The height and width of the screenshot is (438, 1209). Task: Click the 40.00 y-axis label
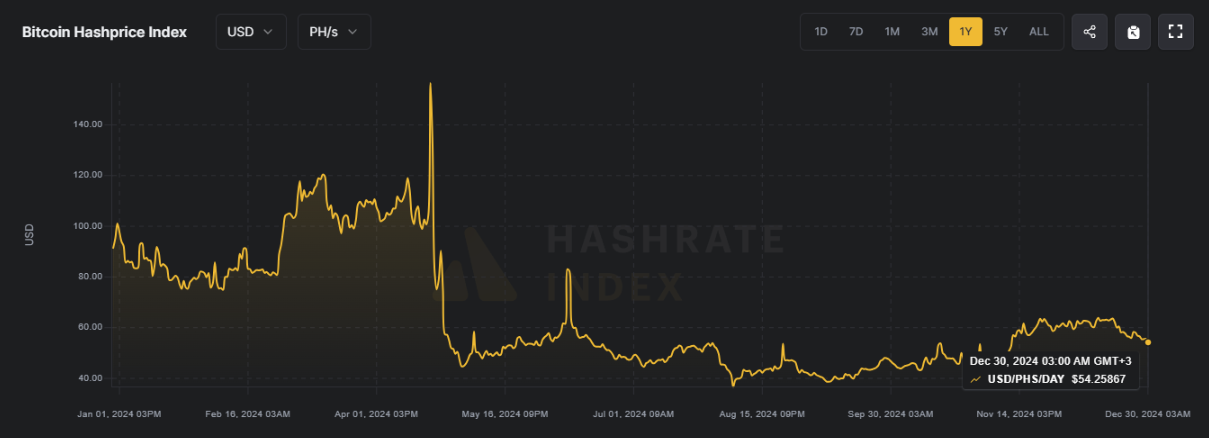pos(90,378)
